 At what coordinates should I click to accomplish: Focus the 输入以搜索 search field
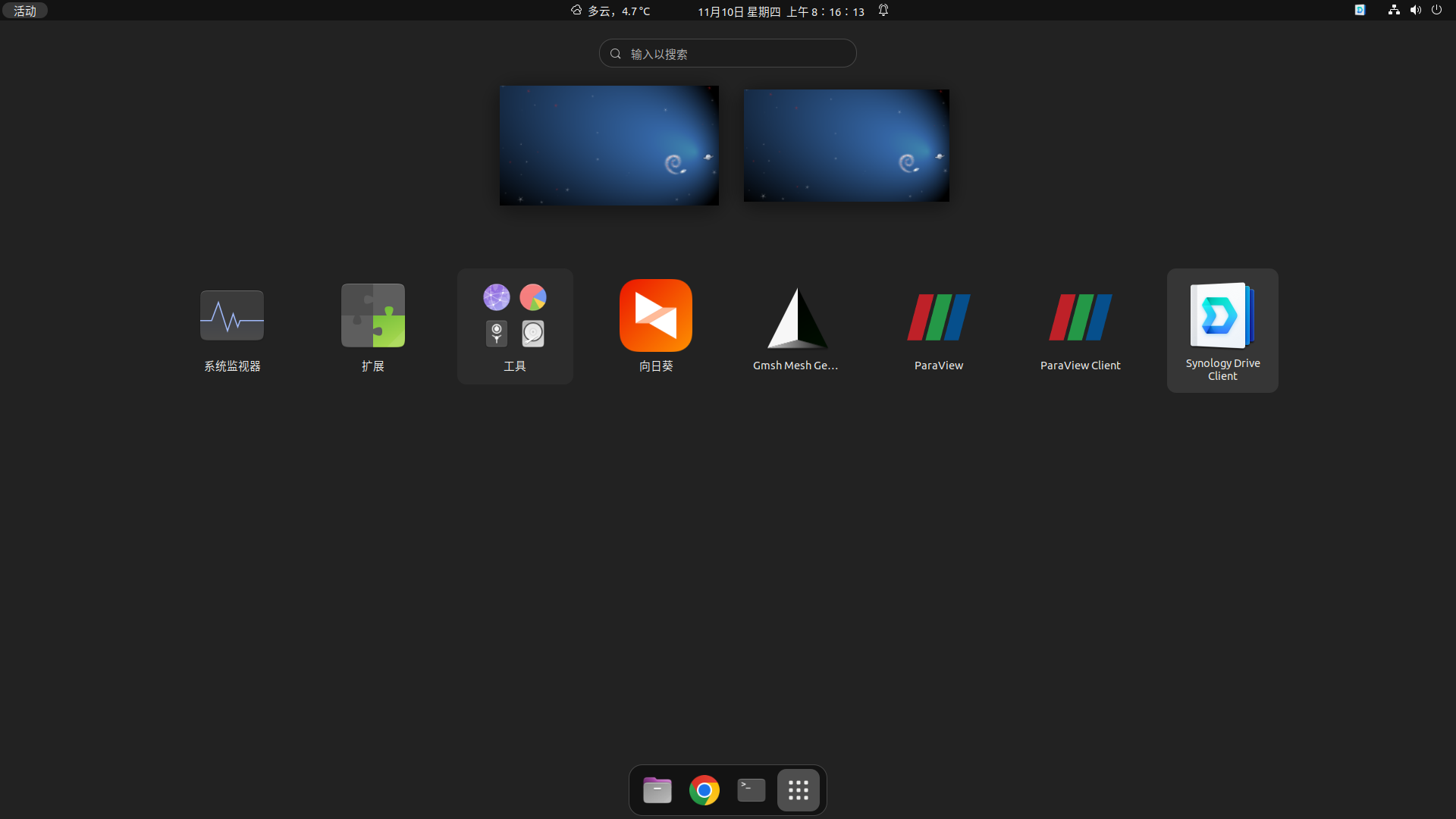pos(728,54)
